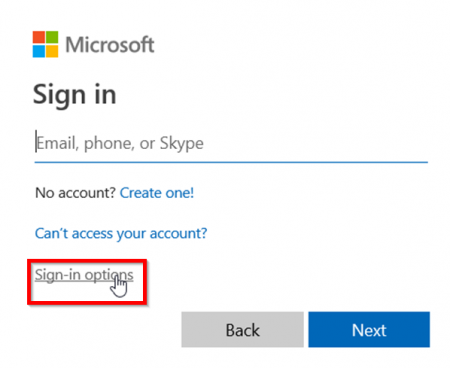
Task: Go Back with the gray button
Action: [242, 330]
